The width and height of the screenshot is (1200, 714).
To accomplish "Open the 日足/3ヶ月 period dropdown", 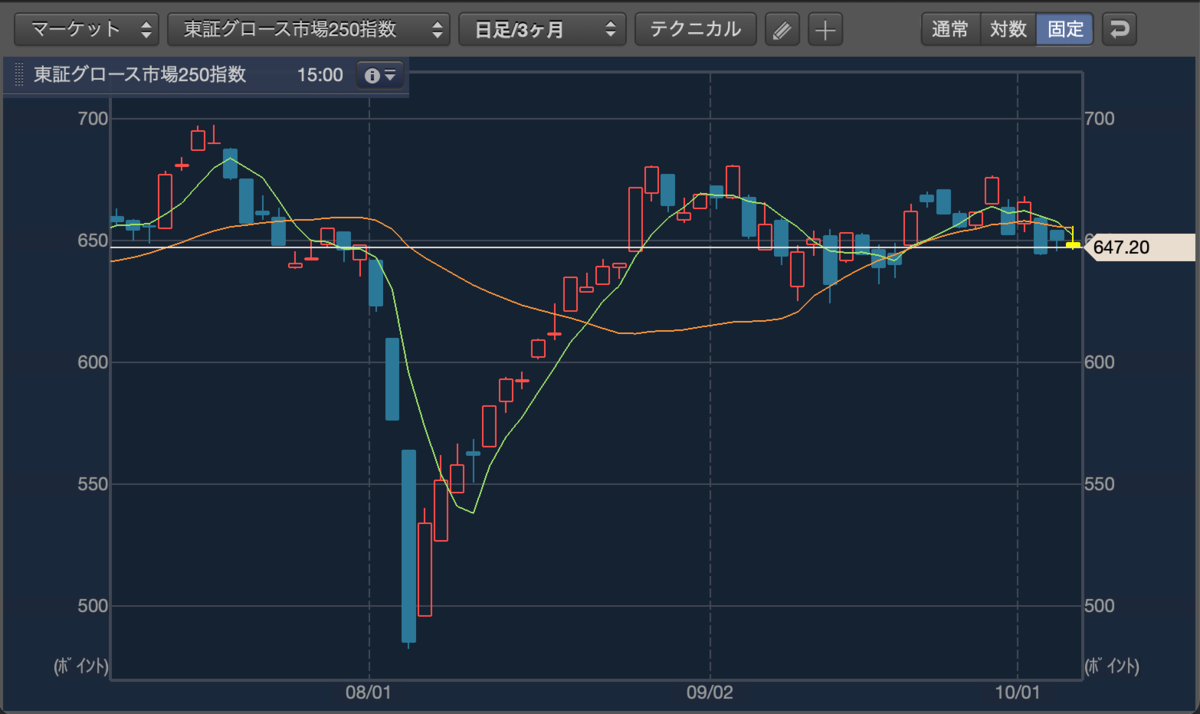I will [542, 30].
